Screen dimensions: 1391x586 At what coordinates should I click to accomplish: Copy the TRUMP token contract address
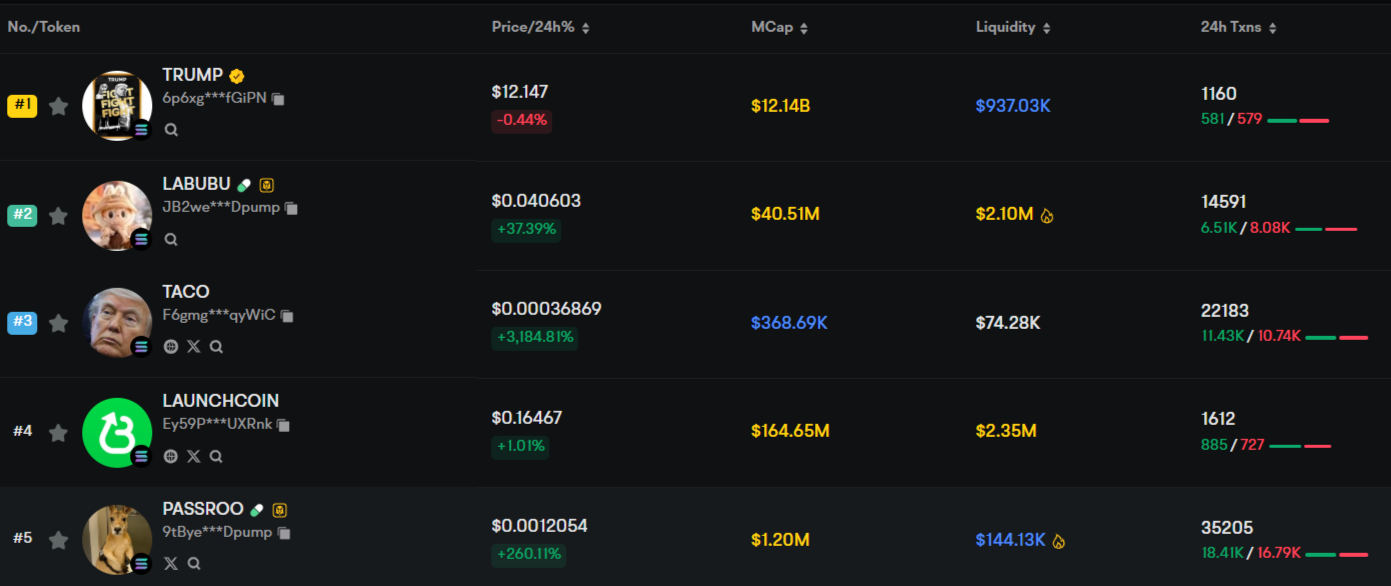click(x=278, y=99)
